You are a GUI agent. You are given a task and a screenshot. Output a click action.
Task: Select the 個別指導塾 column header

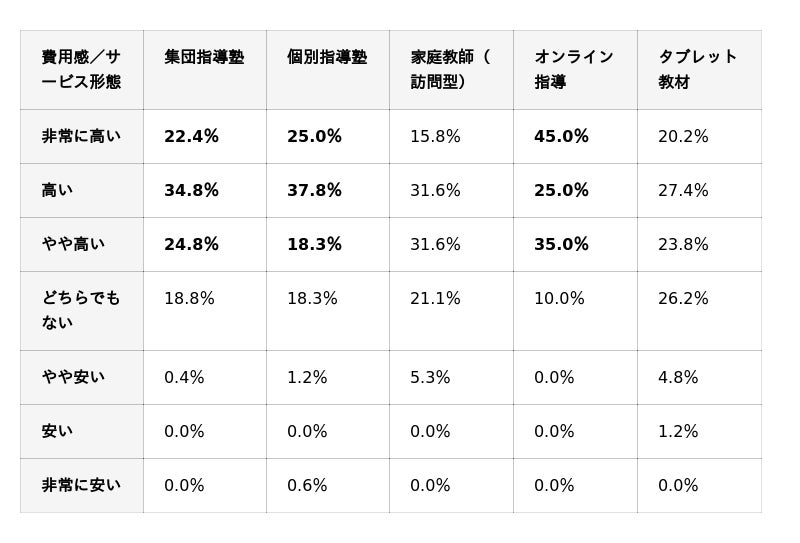pyautogui.click(x=327, y=58)
